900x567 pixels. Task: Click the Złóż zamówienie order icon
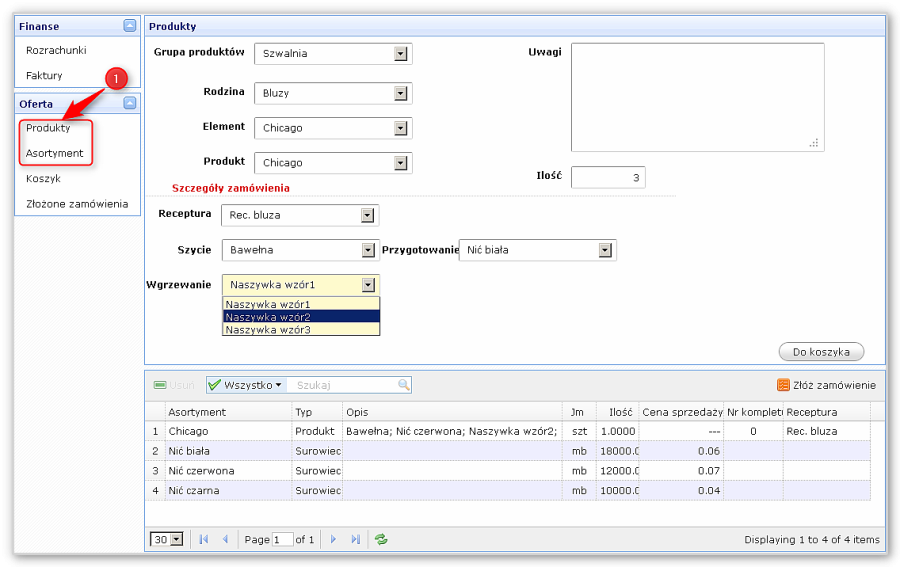coord(783,385)
